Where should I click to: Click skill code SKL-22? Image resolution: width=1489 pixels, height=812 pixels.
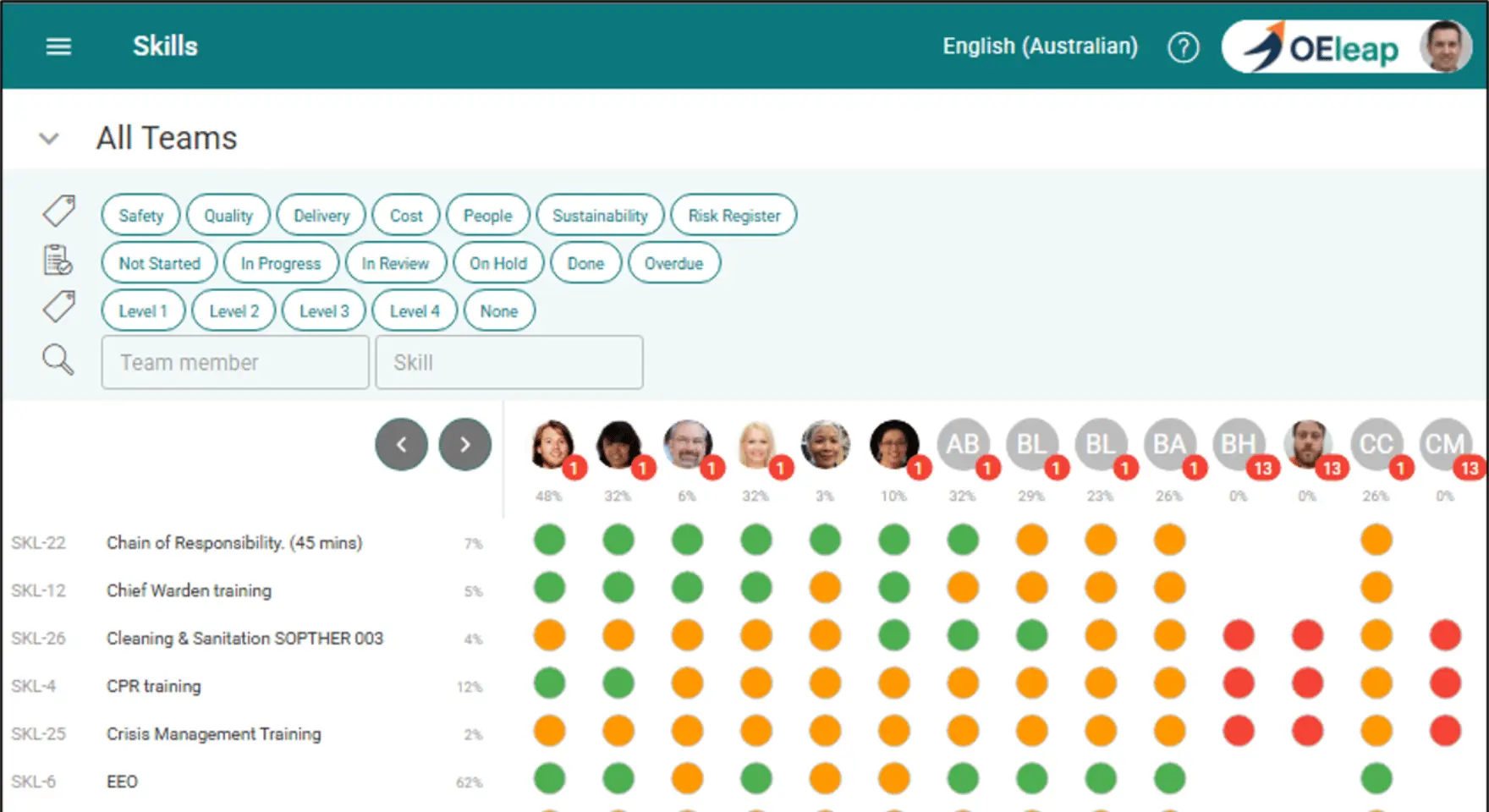pos(38,543)
